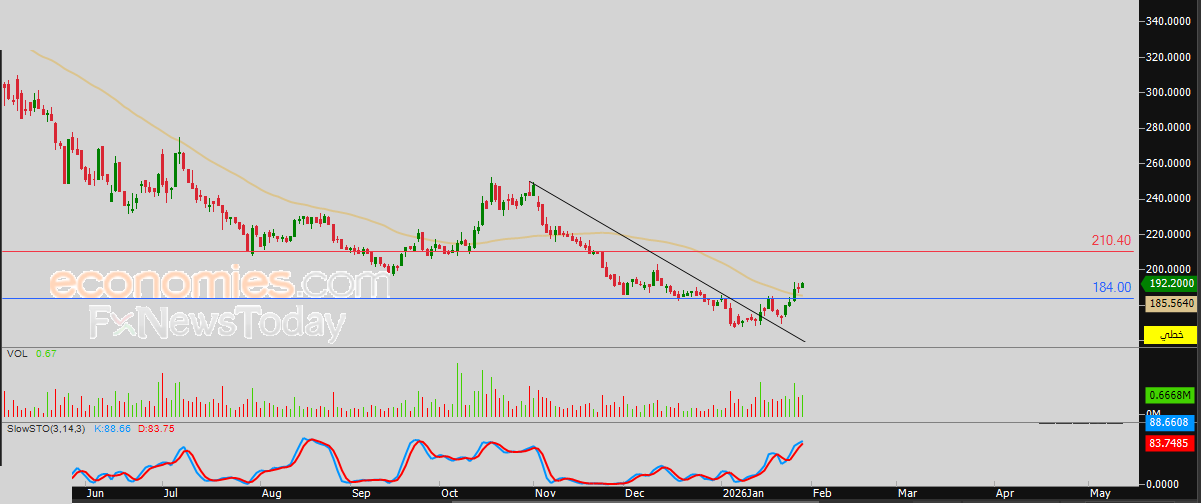The width and height of the screenshot is (1201, 504).
Task: Click the red 210.40 level label
Action: click(1111, 241)
